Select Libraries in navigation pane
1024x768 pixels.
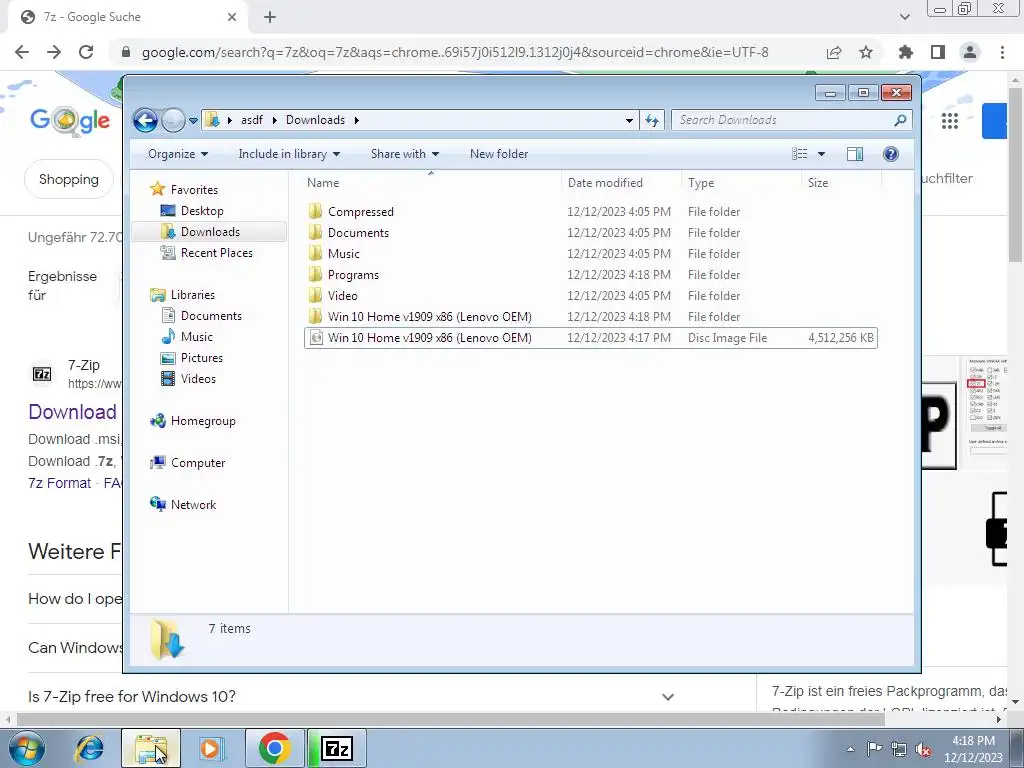click(x=193, y=295)
